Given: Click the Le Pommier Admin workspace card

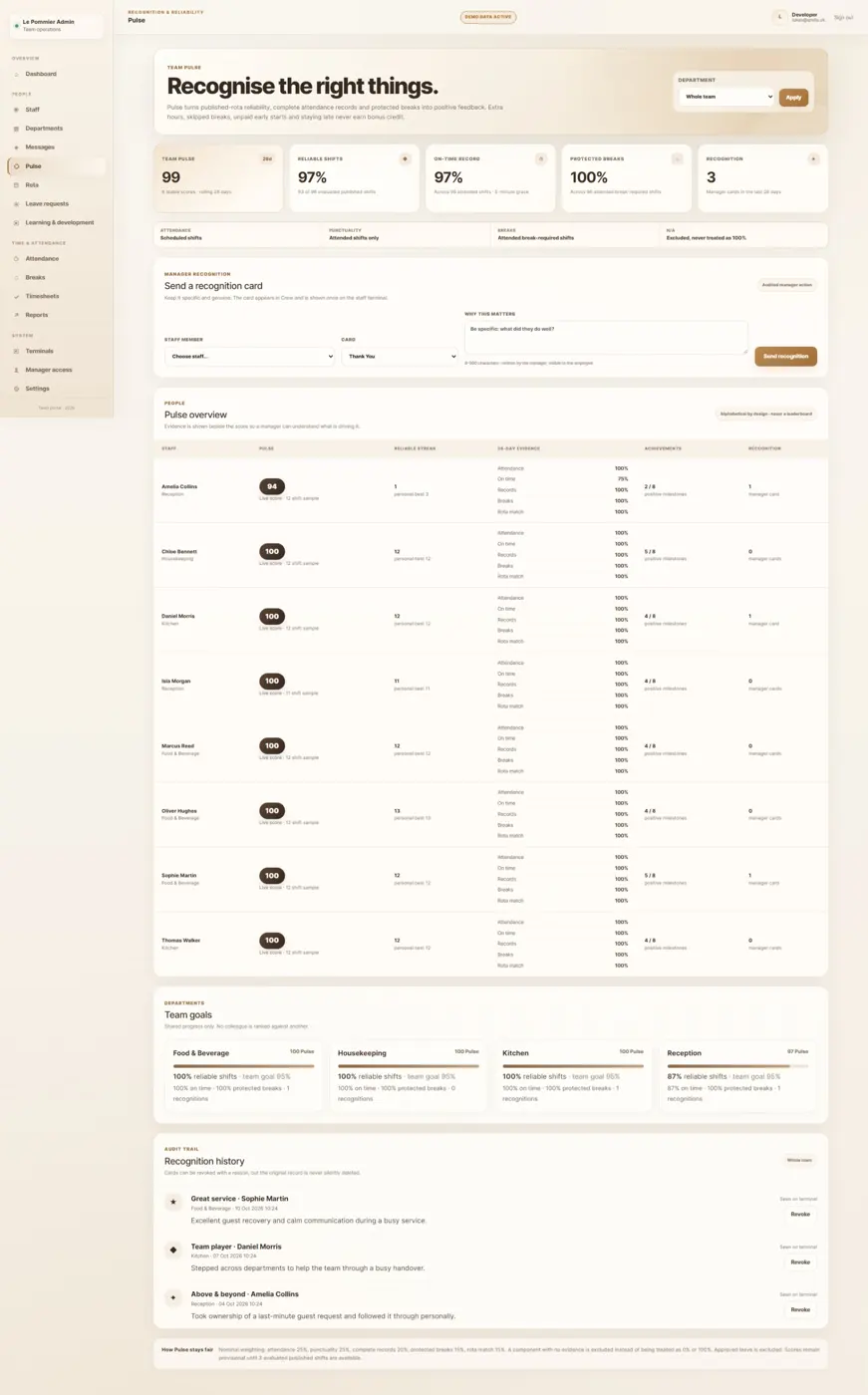Looking at the screenshot, I should (56, 25).
